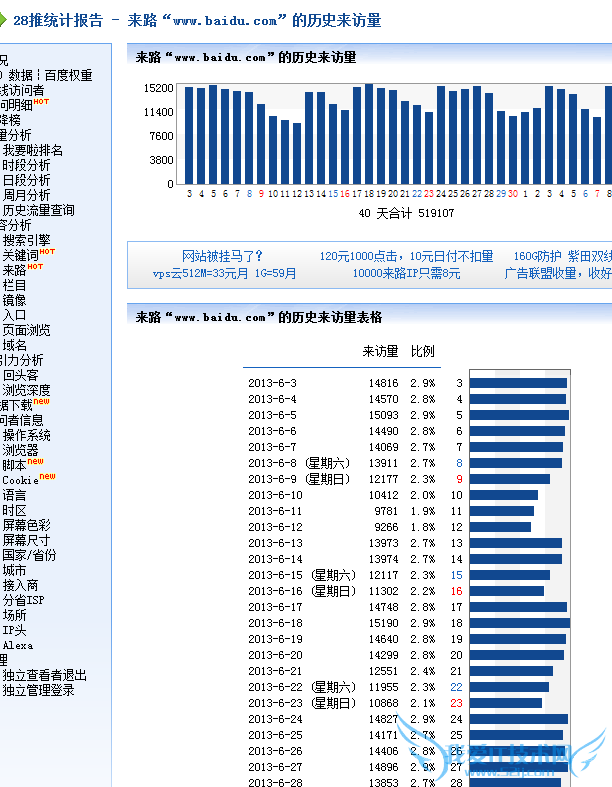Click the HOT badge next to 关键词

click(48, 252)
